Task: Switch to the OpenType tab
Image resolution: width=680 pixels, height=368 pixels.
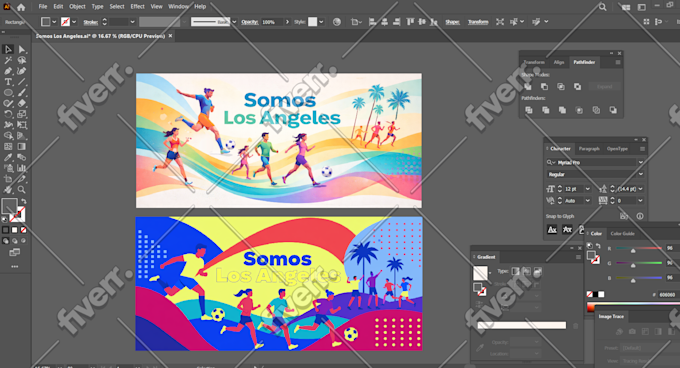Action: [x=617, y=149]
